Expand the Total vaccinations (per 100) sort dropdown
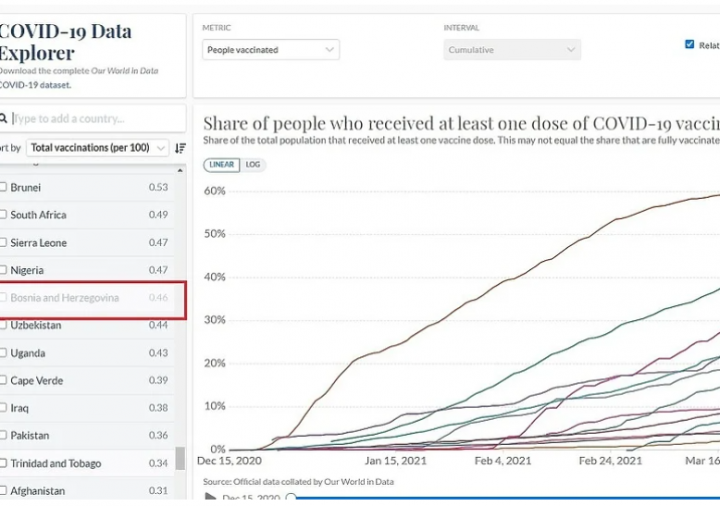Image resolution: width=720 pixels, height=506 pixels. tap(97, 147)
